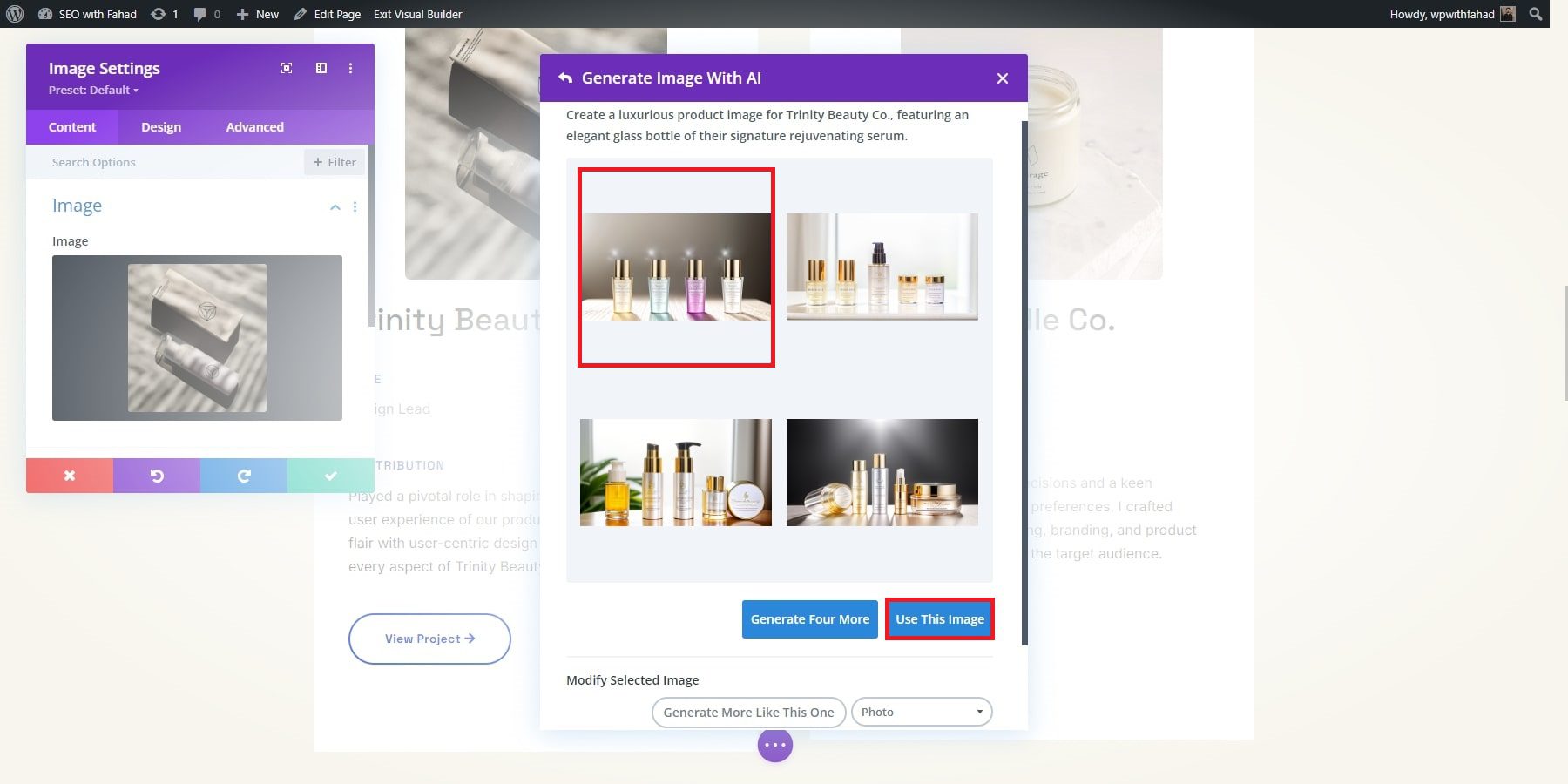Discard changes with the red X button
The height and width of the screenshot is (784, 1568).
(x=70, y=476)
